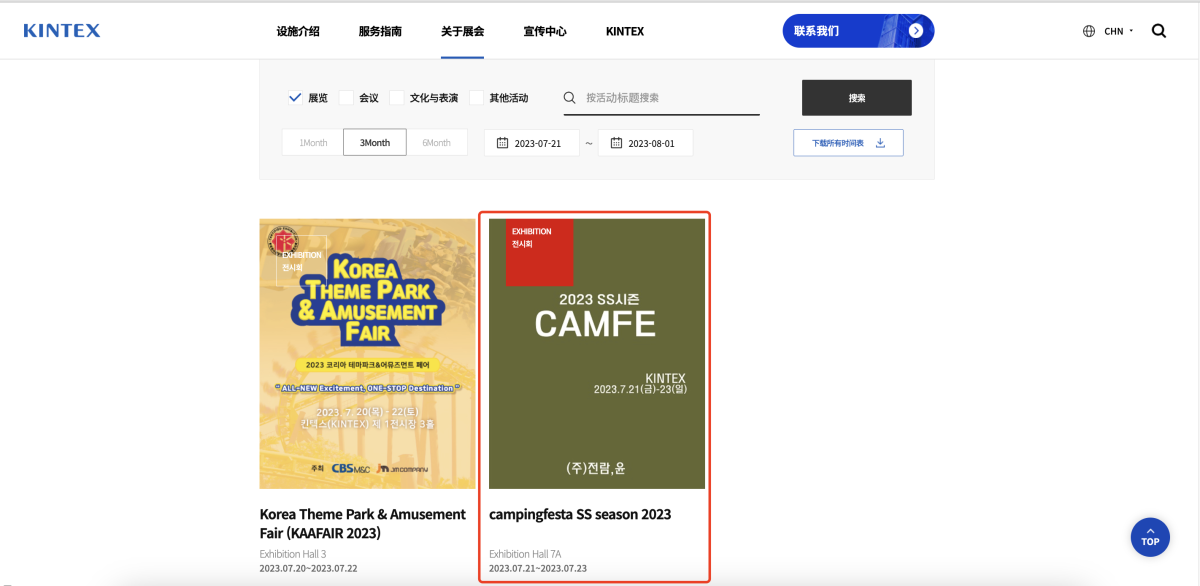Open the CAMFE exhibition poster thumbnail
1200x586 pixels.
click(x=596, y=353)
